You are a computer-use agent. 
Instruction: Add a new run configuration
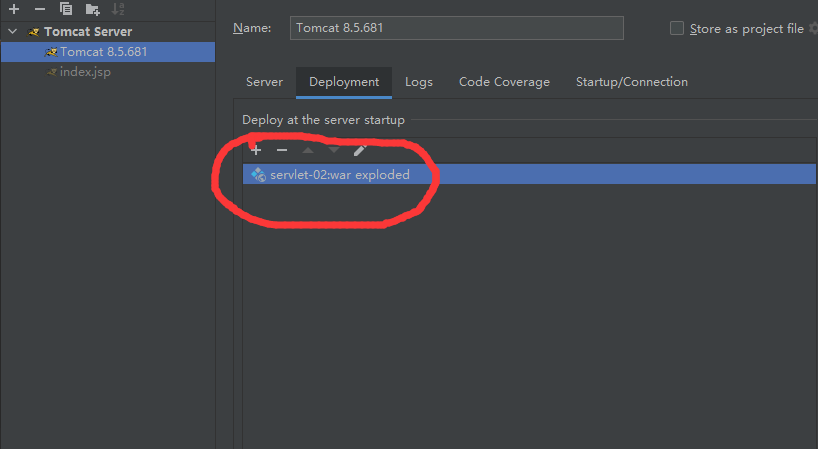(14, 9)
